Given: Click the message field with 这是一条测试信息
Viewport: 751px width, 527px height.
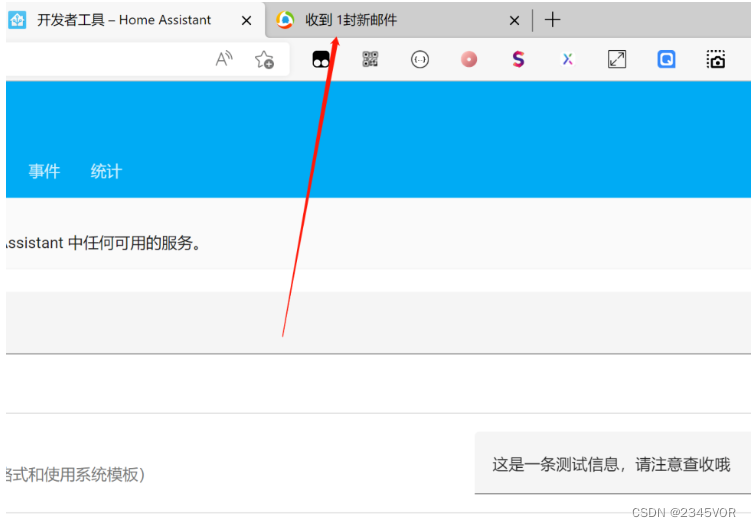Looking at the screenshot, I should (x=613, y=463).
